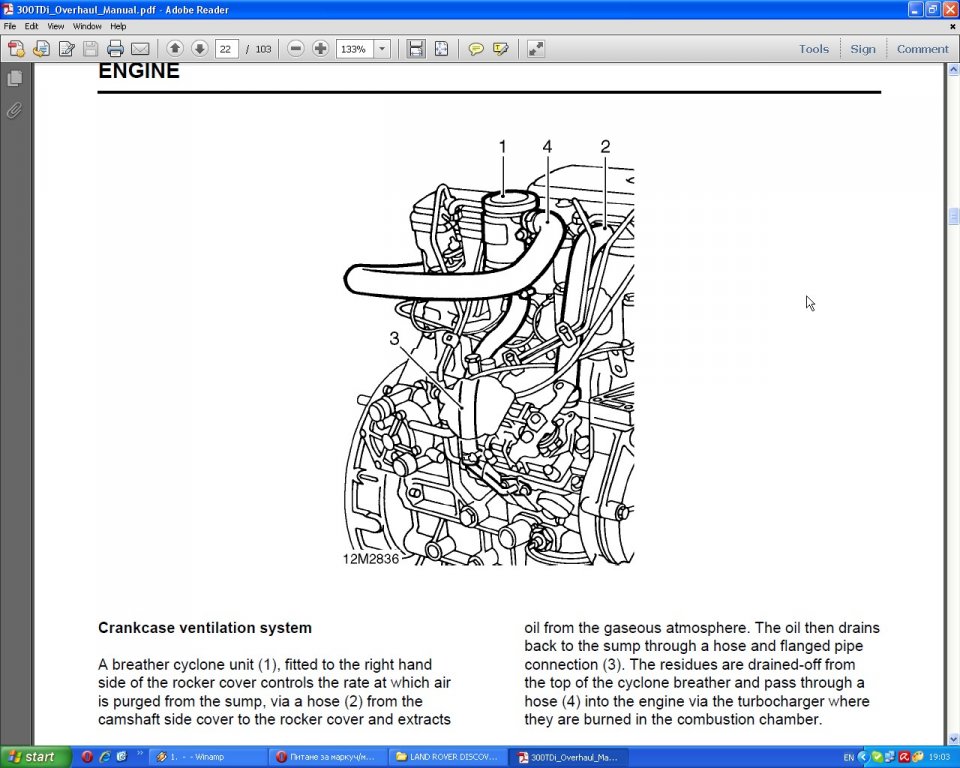Open the attachments paperclip panel

pyautogui.click(x=15, y=110)
